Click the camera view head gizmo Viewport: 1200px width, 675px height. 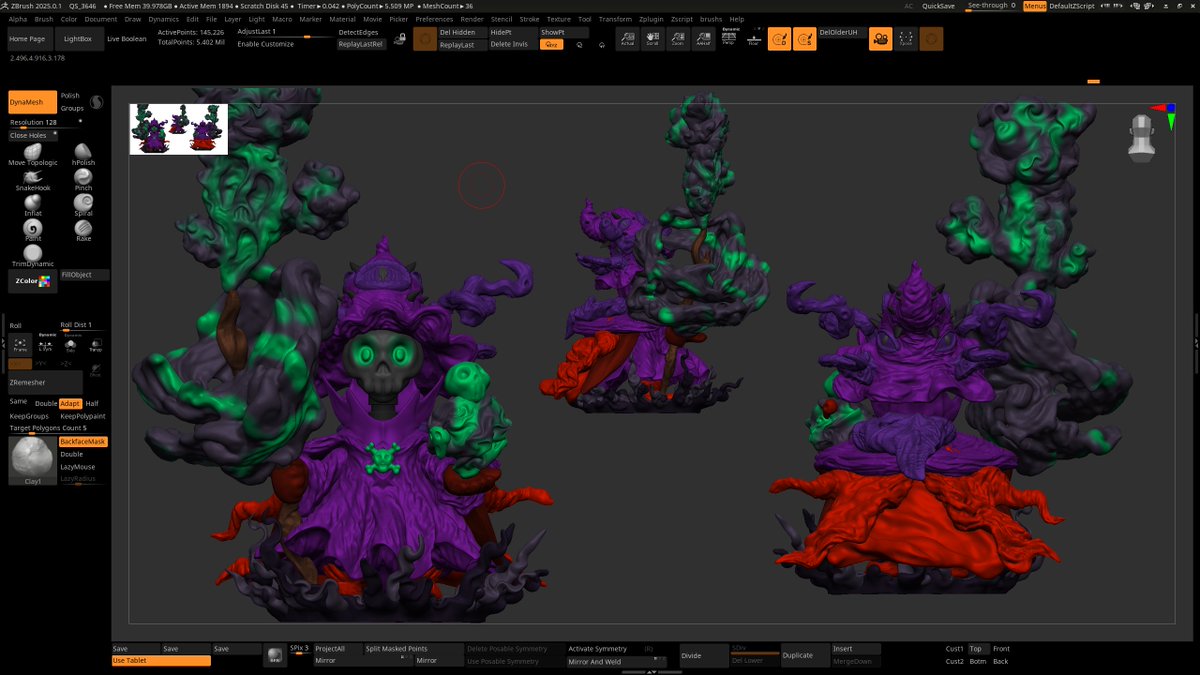tap(1141, 137)
